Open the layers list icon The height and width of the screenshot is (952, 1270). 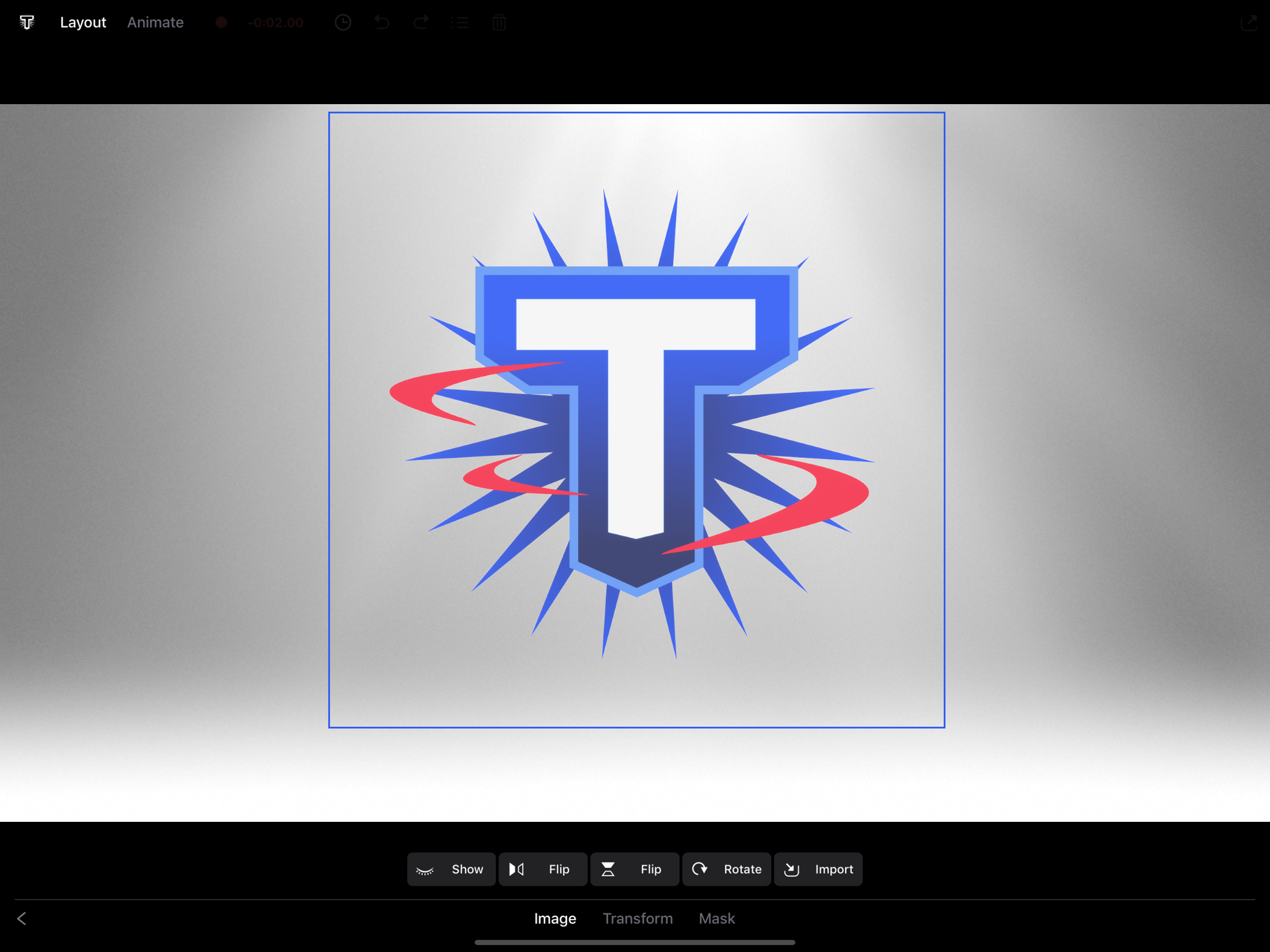click(x=460, y=22)
